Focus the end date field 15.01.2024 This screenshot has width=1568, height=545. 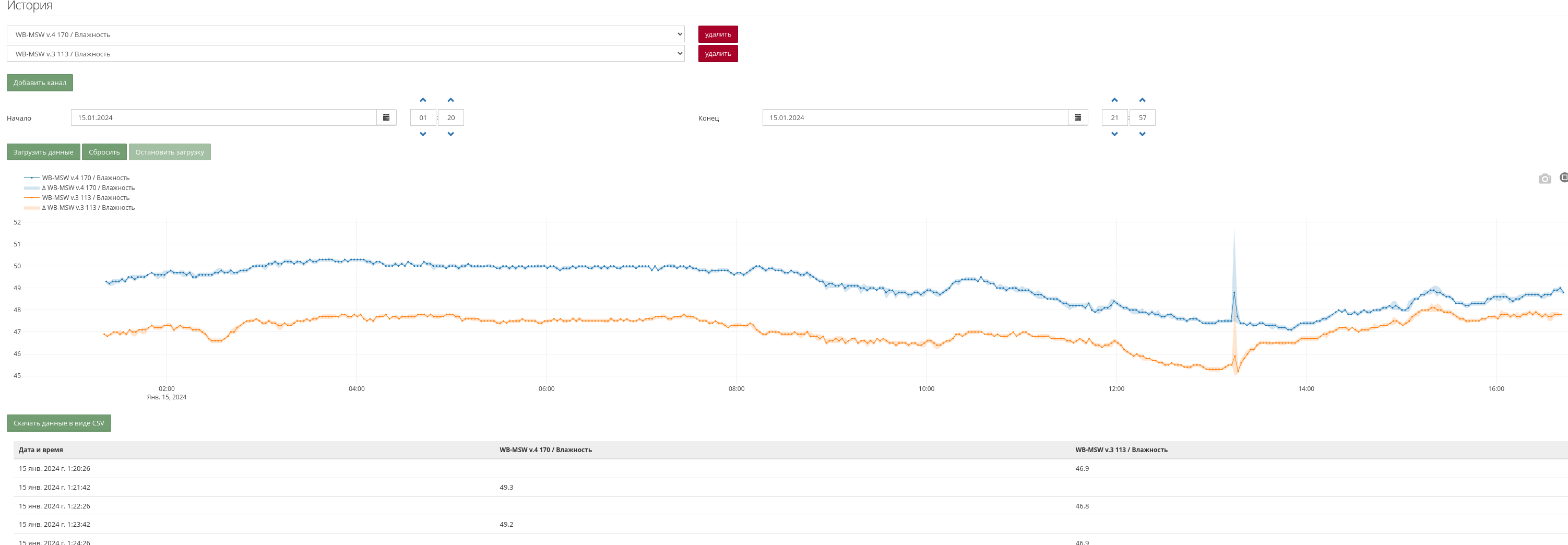[915, 117]
